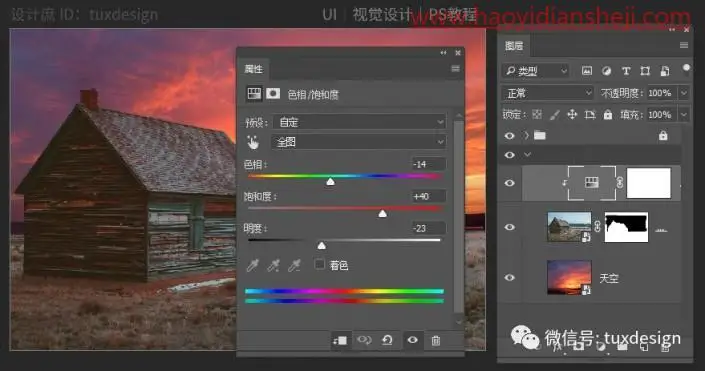Expand the collapsed folder group chevron
The image size is (705, 371).
tap(526, 135)
